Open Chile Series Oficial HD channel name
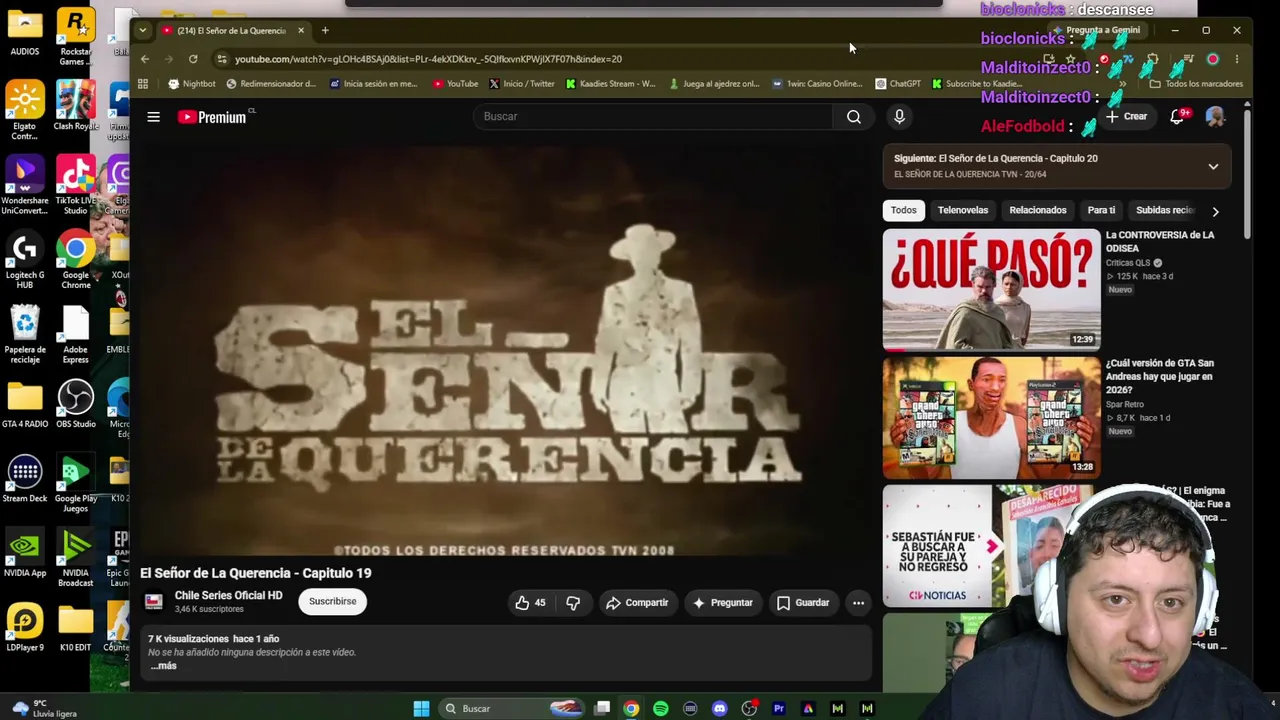Image resolution: width=1280 pixels, height=720 pixels. click(228, 595)
